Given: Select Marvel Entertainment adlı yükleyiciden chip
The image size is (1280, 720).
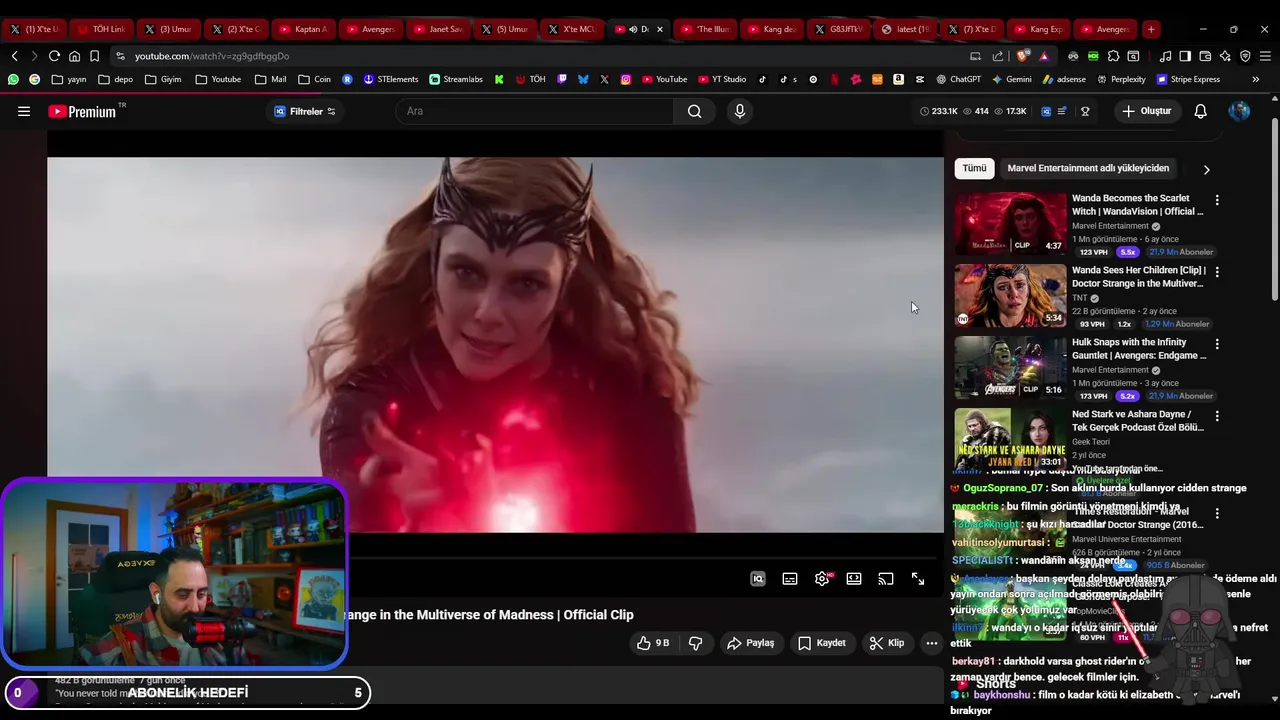Looking at the screenshot, I should [x=1088, y=168].
